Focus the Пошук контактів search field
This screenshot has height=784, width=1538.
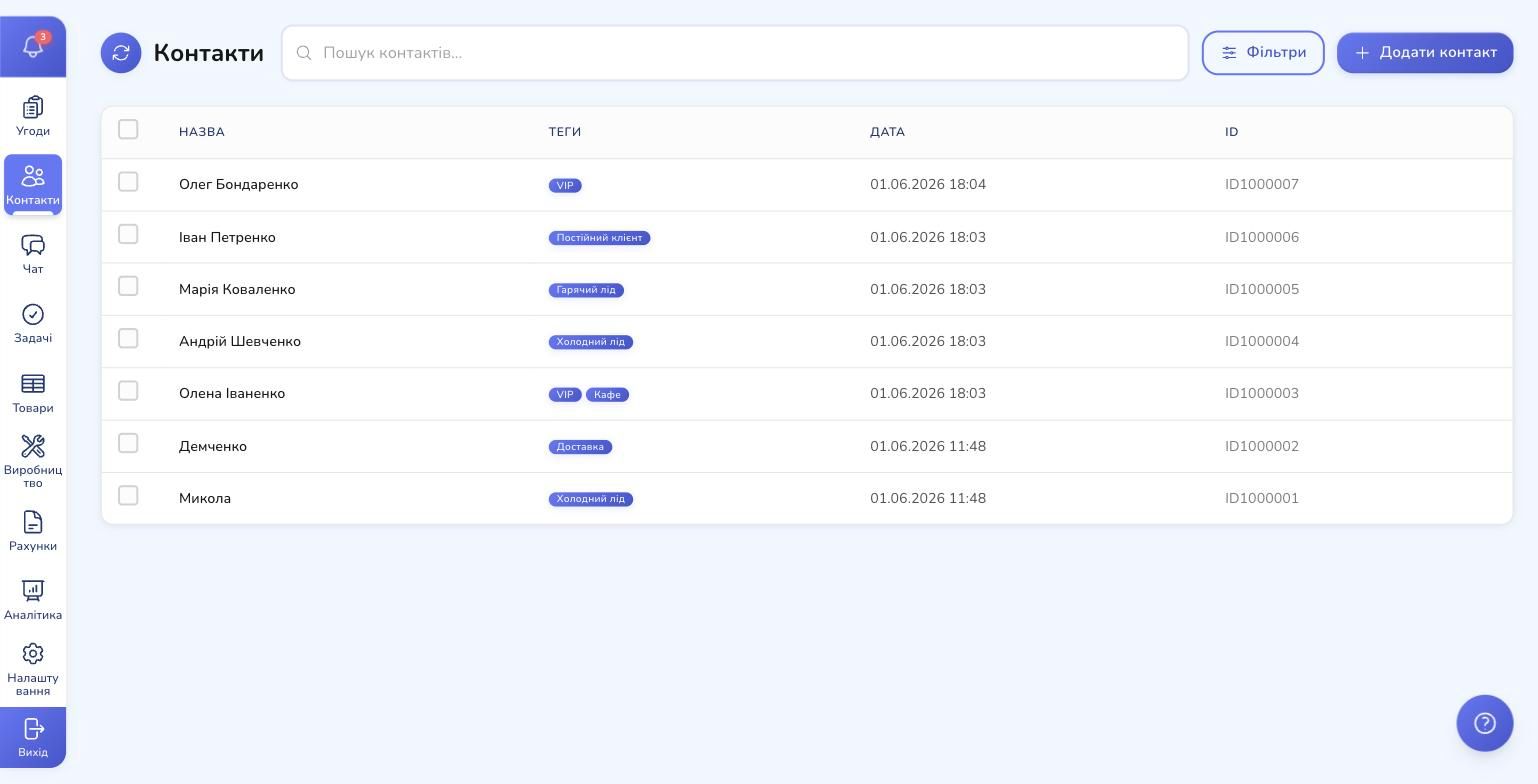[735, 53]
